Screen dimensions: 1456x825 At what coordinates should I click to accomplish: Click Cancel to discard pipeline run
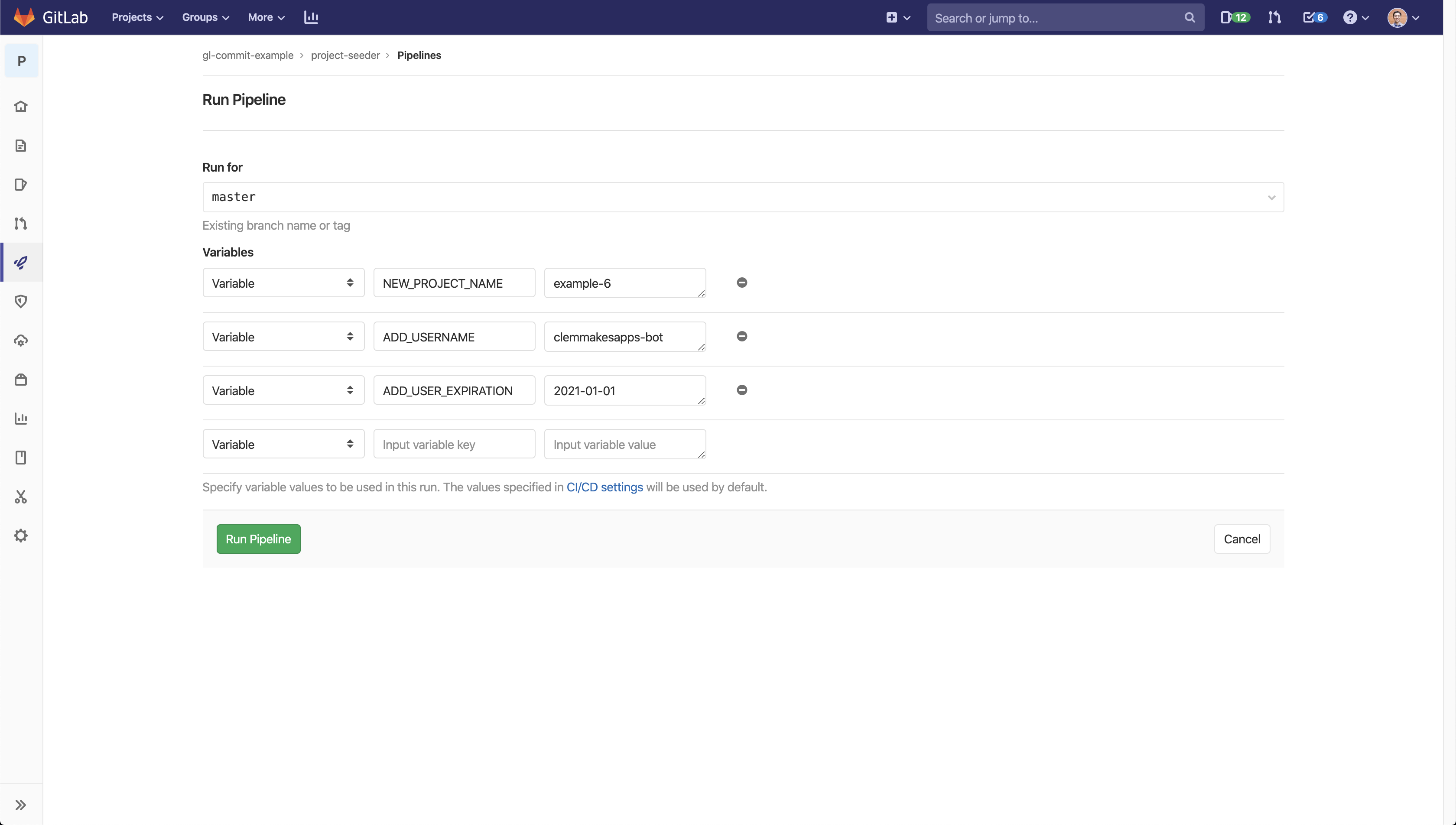1243,539
